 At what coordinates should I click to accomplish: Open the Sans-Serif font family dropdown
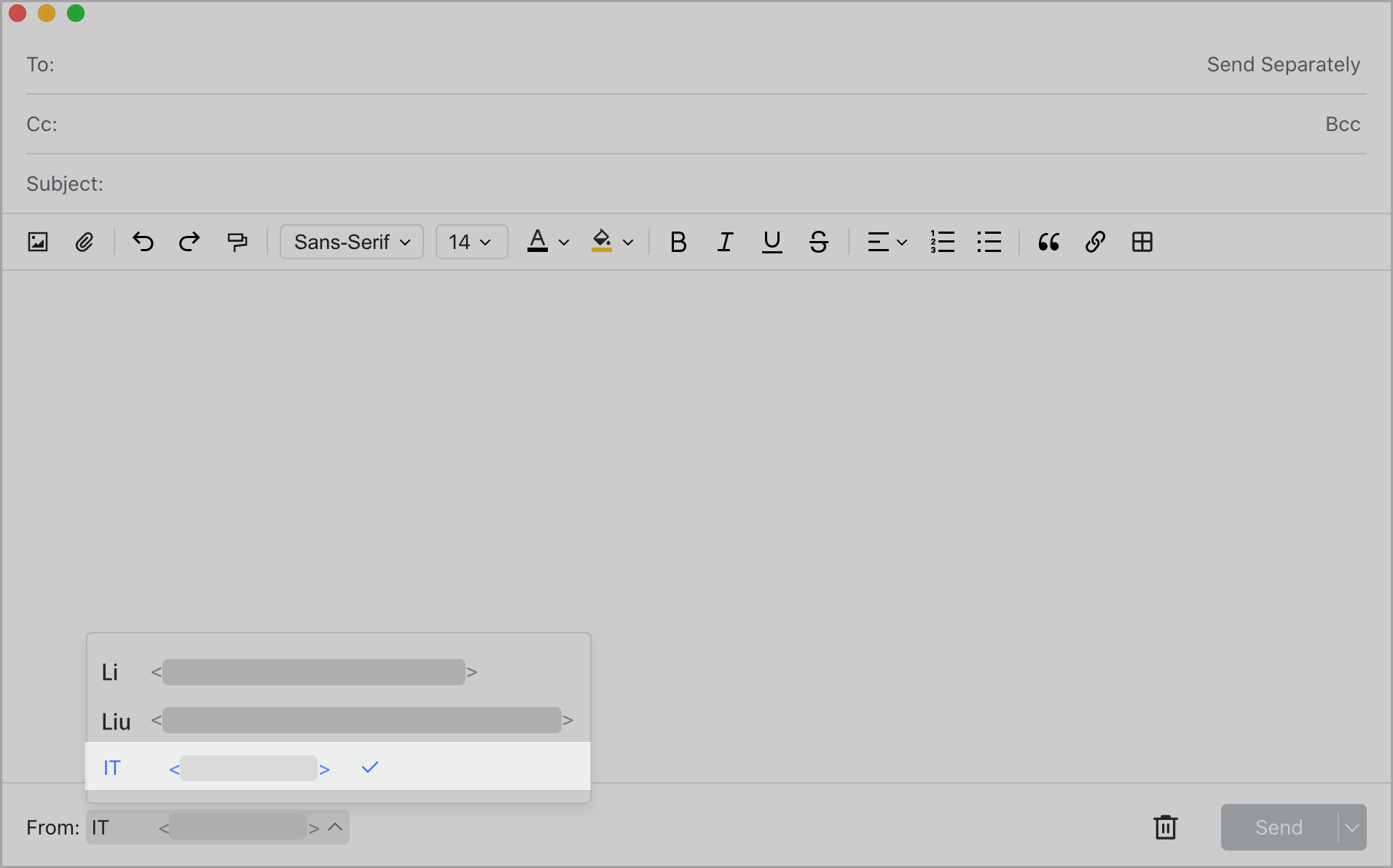[351, 242]
